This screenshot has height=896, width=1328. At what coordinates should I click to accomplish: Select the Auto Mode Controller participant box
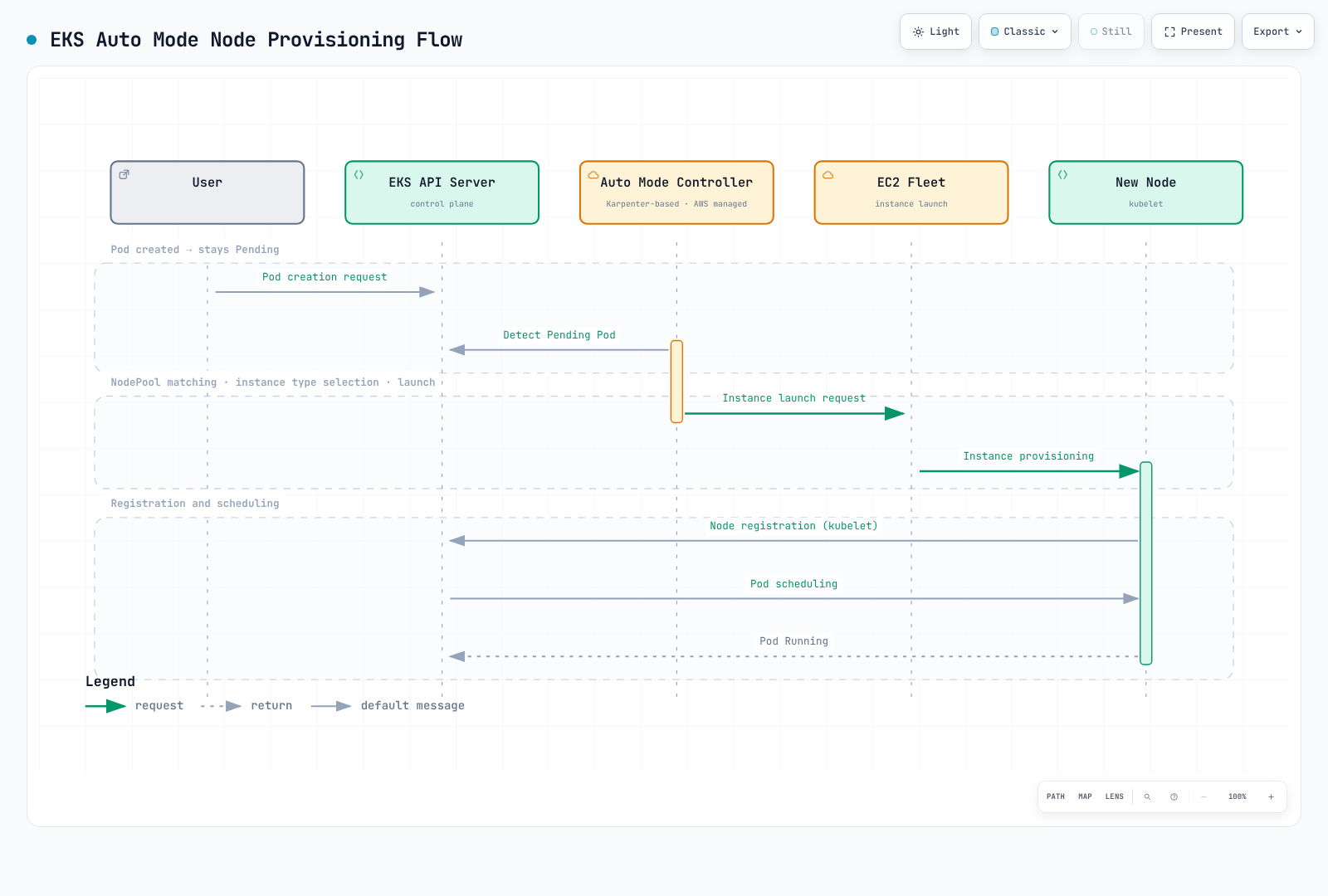pyautogui.click(x=677, y=192)
